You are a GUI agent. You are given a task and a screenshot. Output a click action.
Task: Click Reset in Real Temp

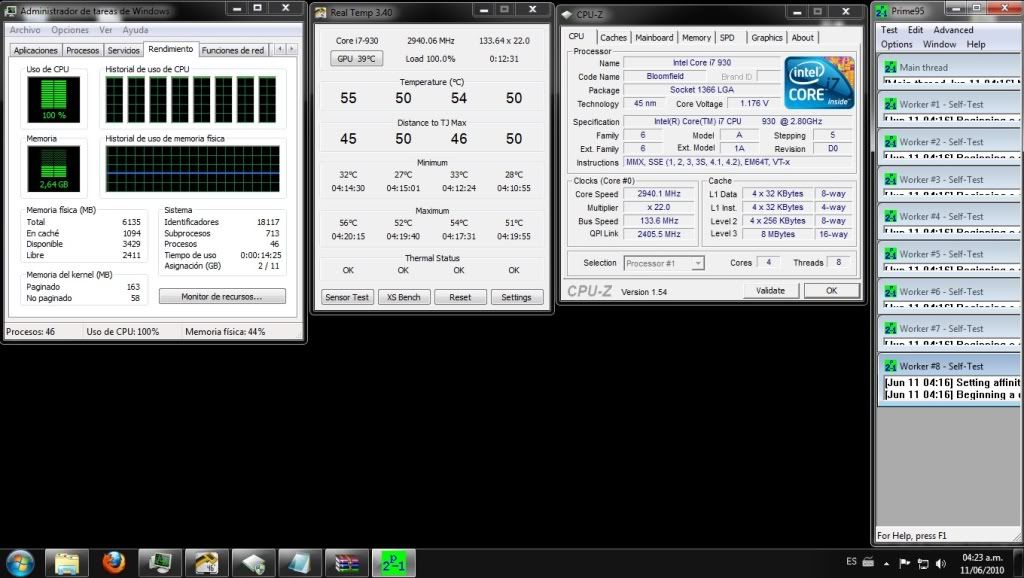(460, 297)
